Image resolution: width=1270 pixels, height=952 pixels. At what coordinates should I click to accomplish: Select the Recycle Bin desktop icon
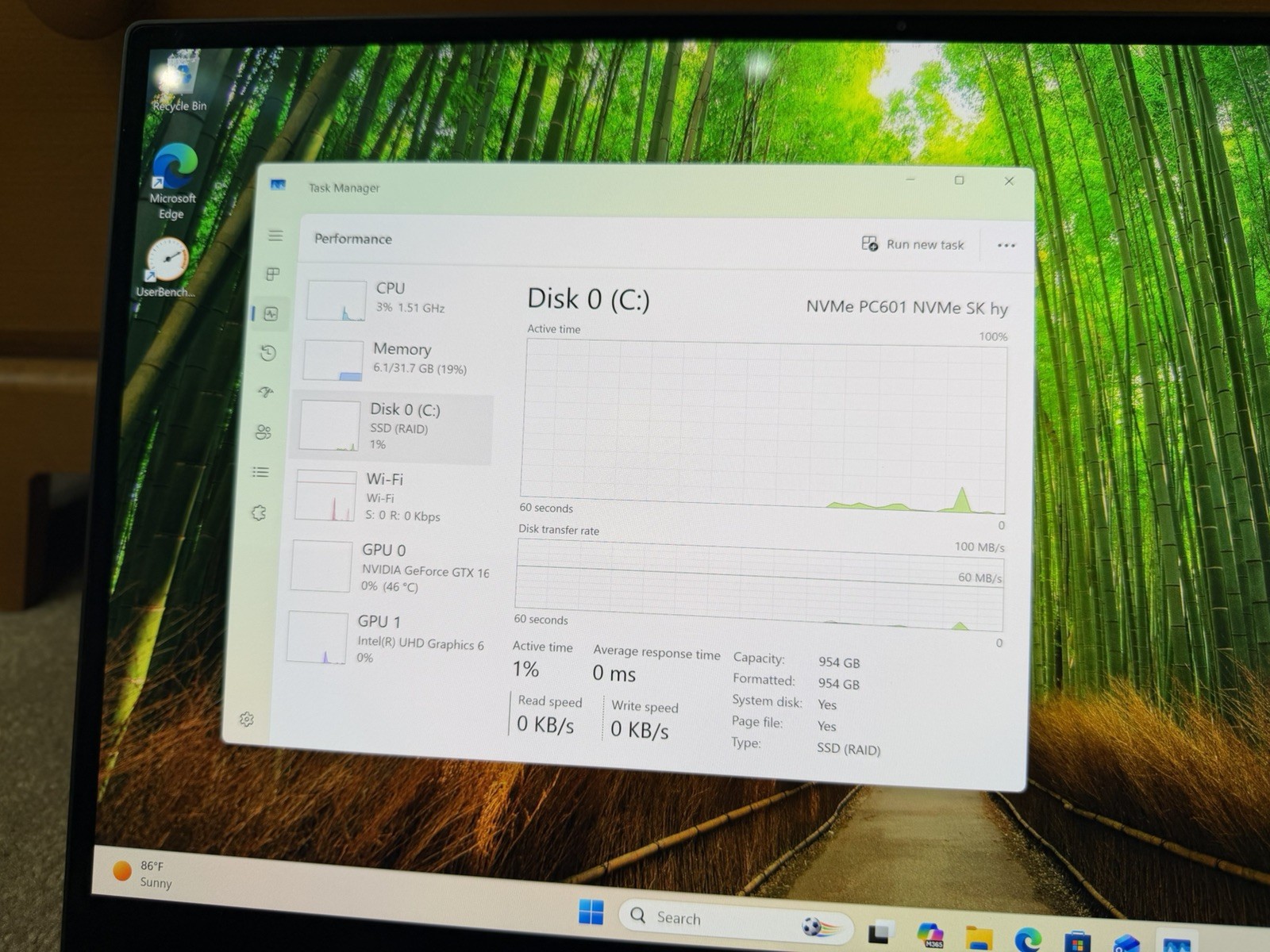[x=180, y=83]
